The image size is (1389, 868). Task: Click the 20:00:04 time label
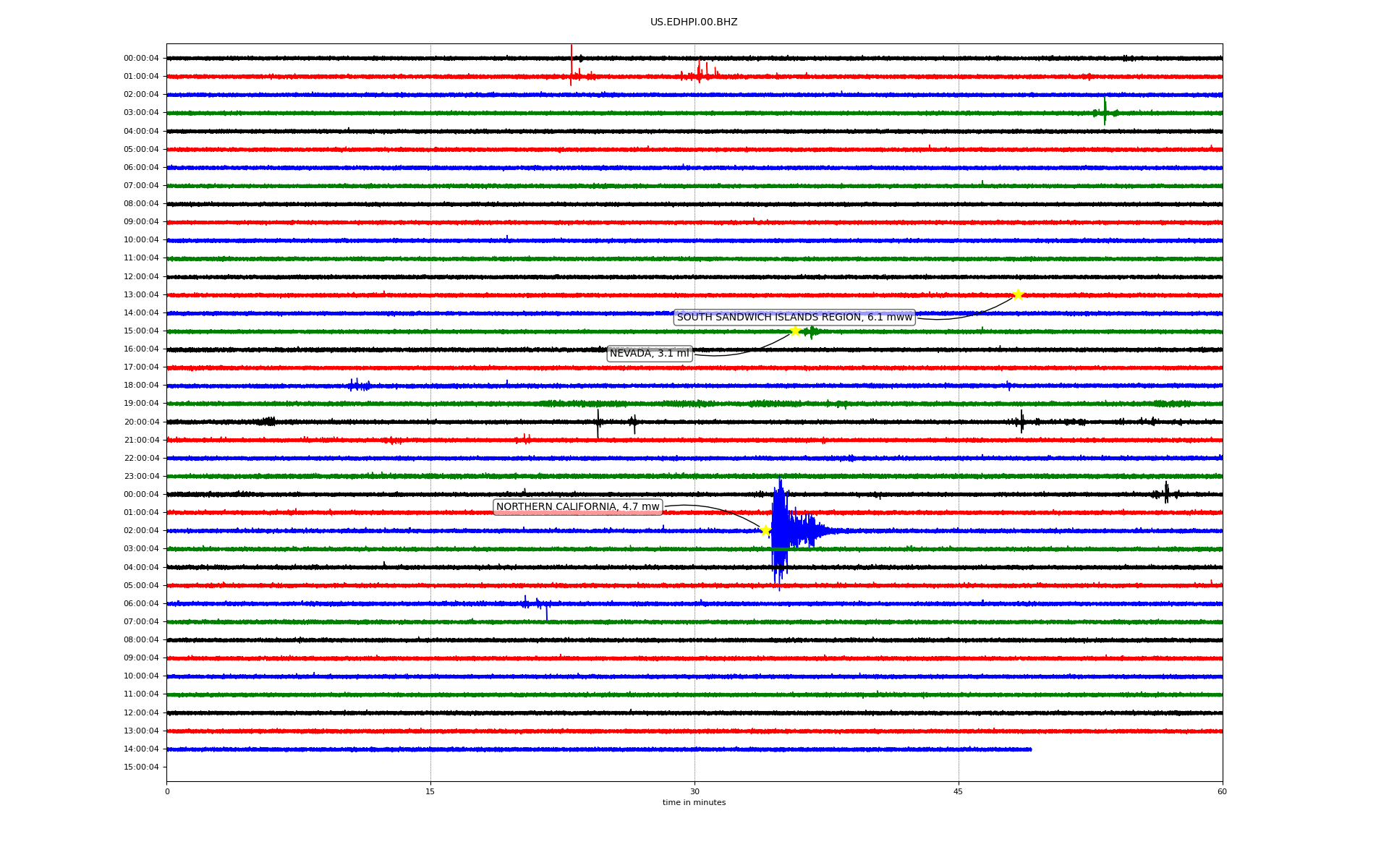click(x=141, y=422)
